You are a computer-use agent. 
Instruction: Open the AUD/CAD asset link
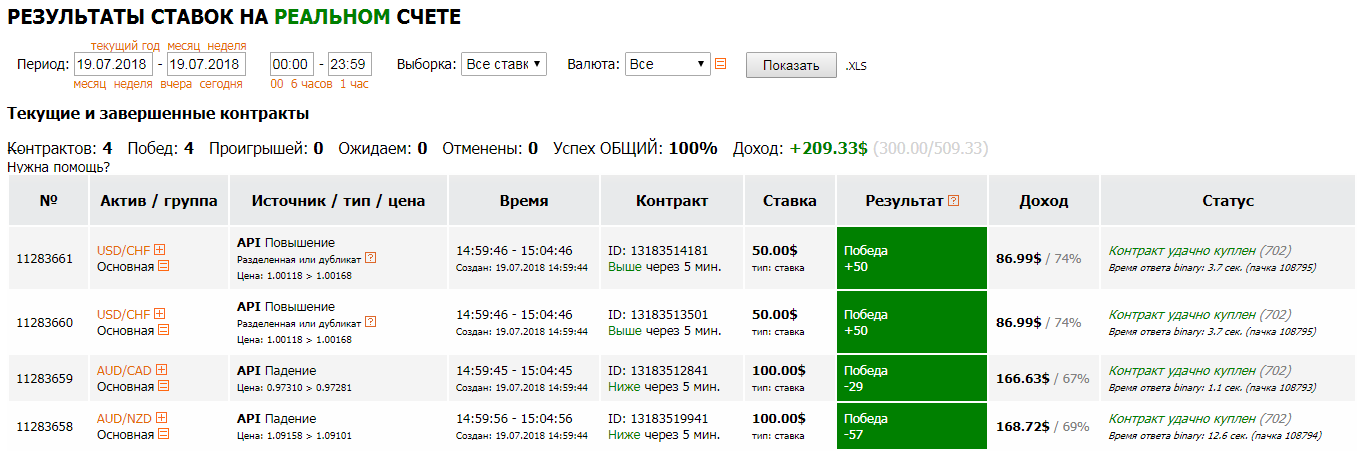coord(124,370)
